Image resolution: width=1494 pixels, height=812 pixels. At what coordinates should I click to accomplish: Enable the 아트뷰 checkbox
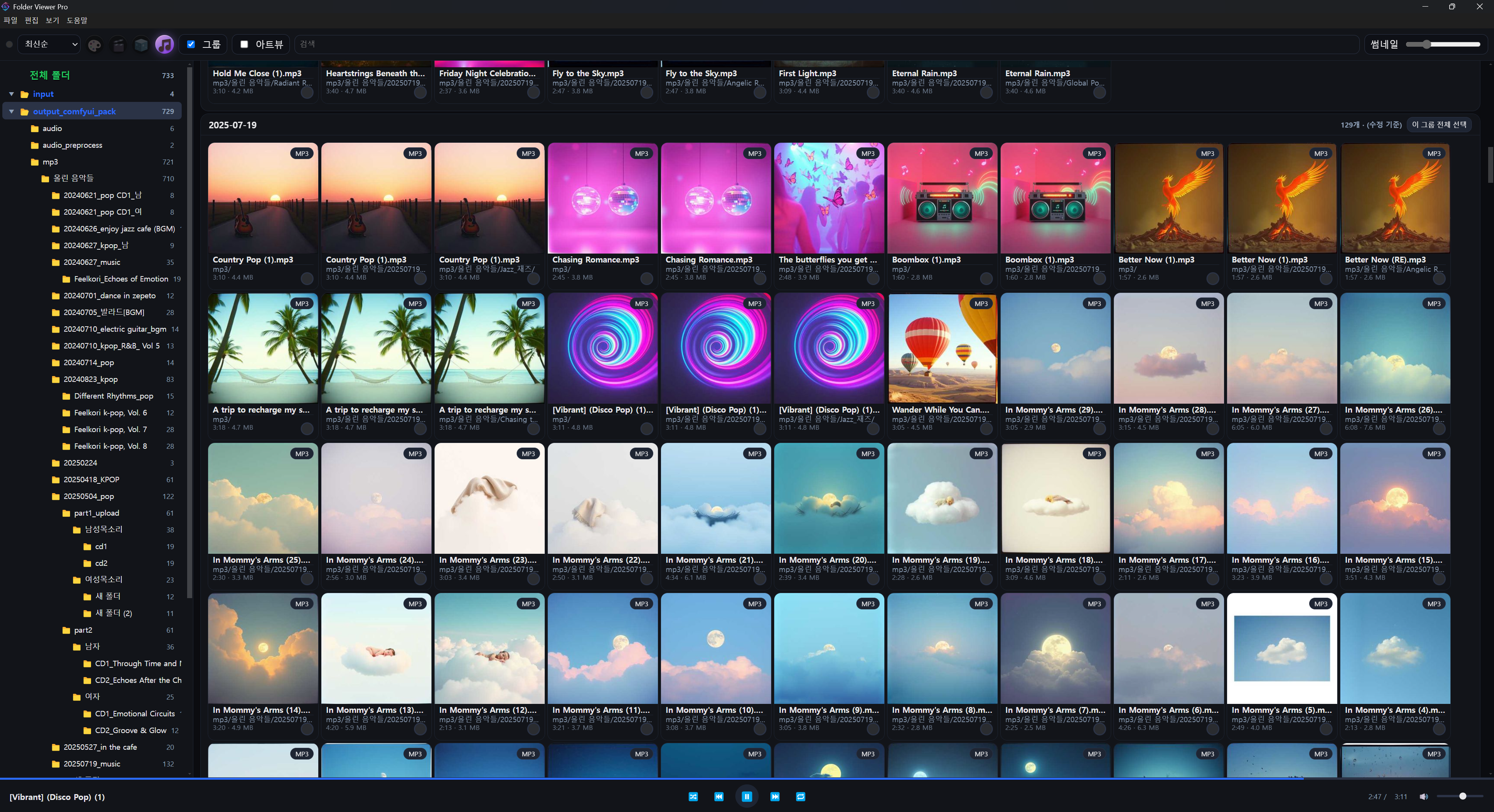(244, 44)
